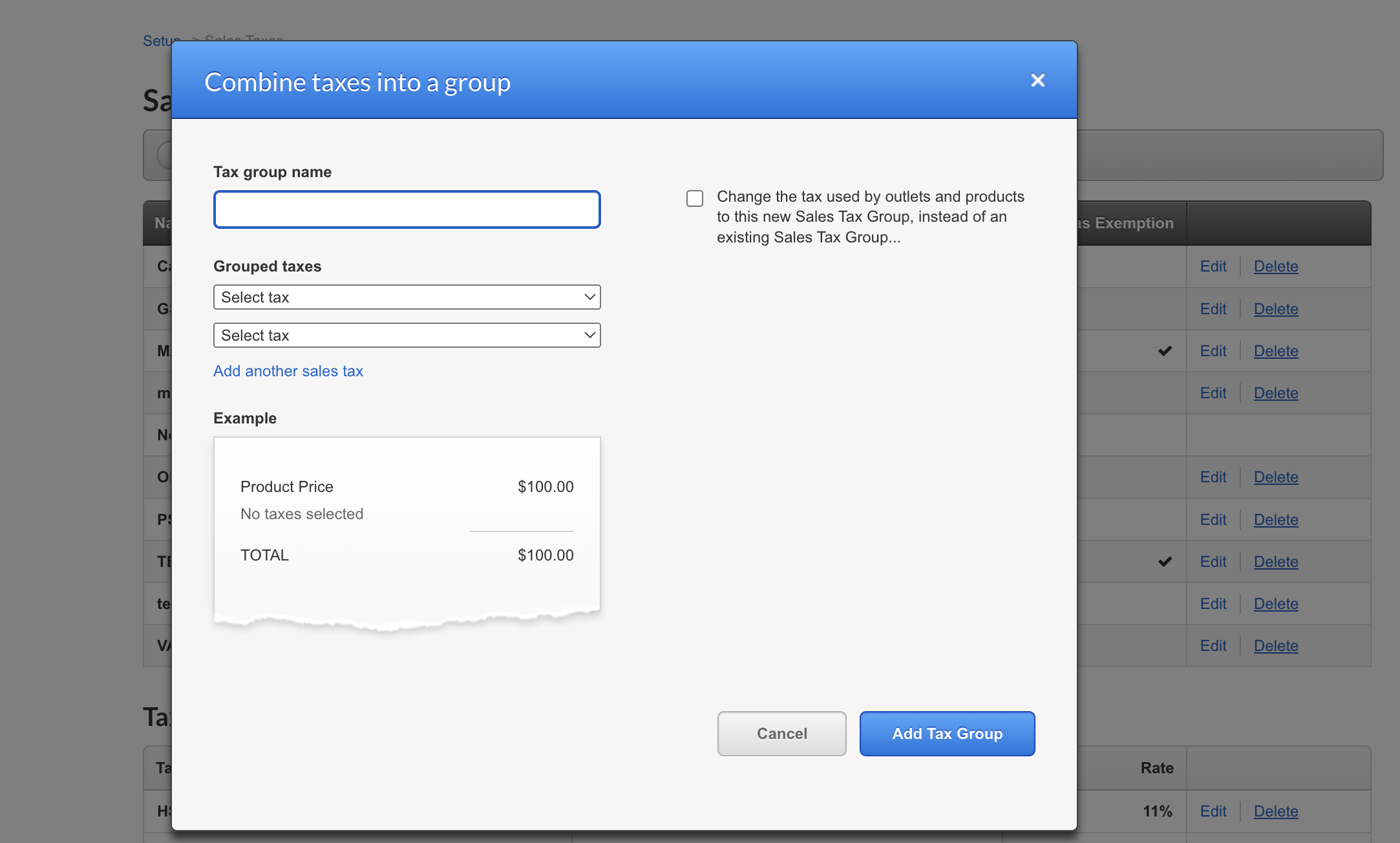Image resolution: width=1400 pixels, height=843 pixels.
Task: Click first checkmark in Exemption column
Action: (1165, 351)
